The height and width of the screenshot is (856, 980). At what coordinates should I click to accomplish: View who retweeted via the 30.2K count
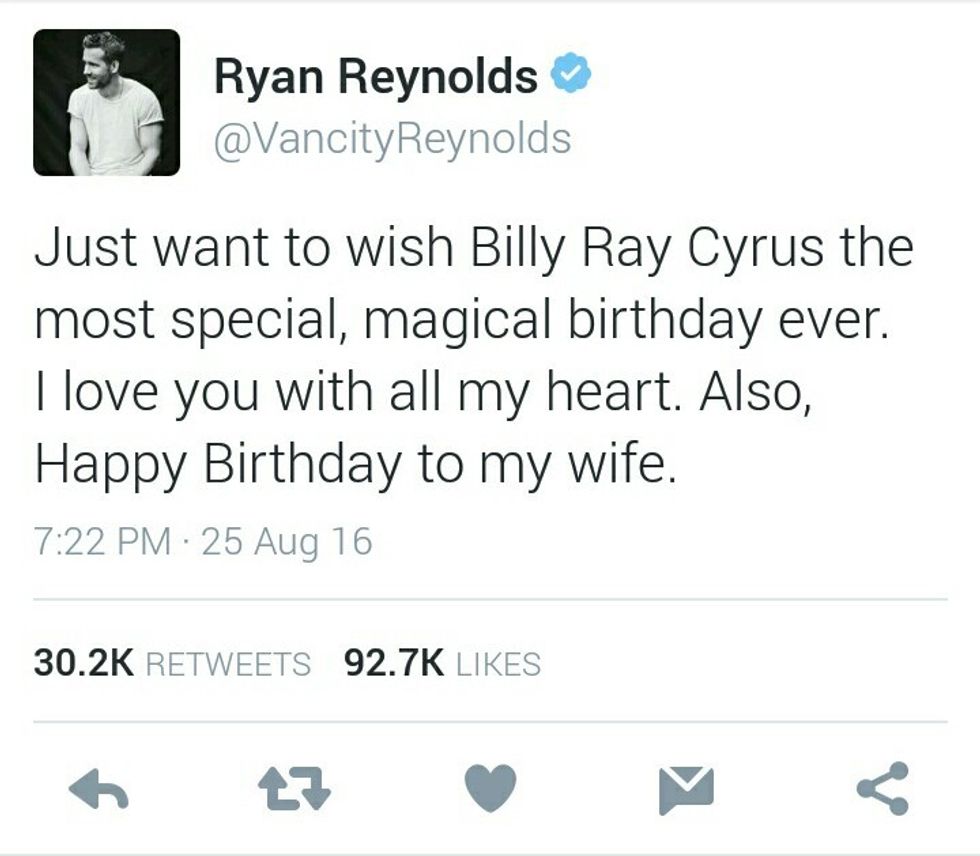pyautogui.click(x=84, y=663)
